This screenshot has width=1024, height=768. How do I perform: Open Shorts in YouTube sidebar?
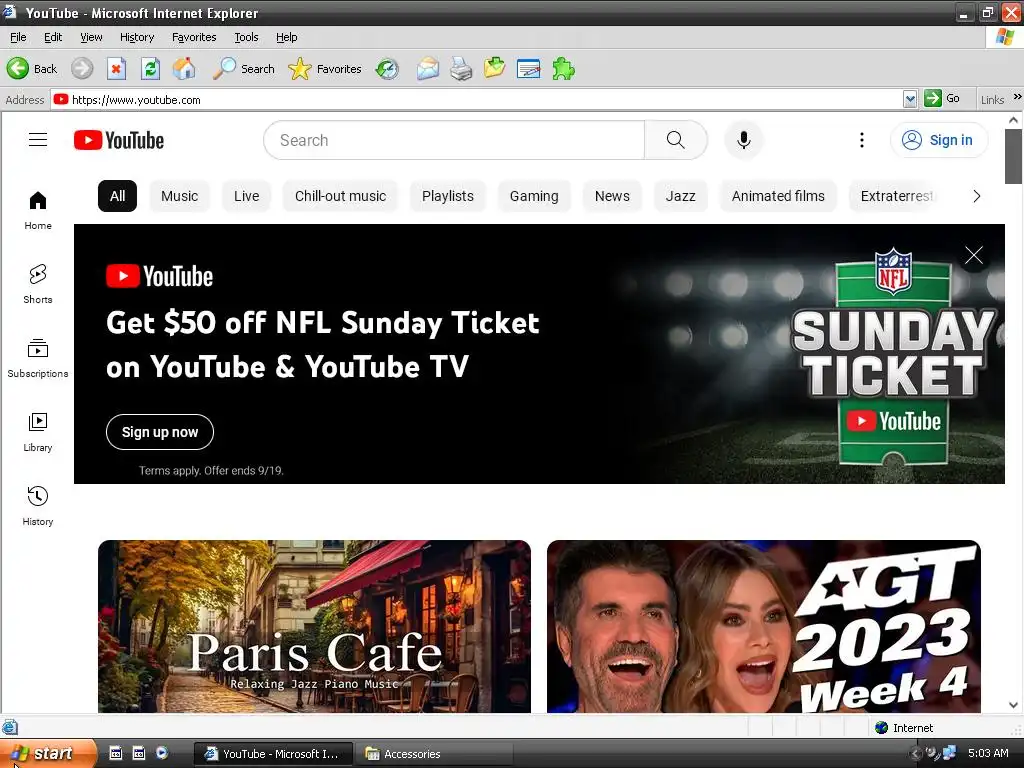38,284
